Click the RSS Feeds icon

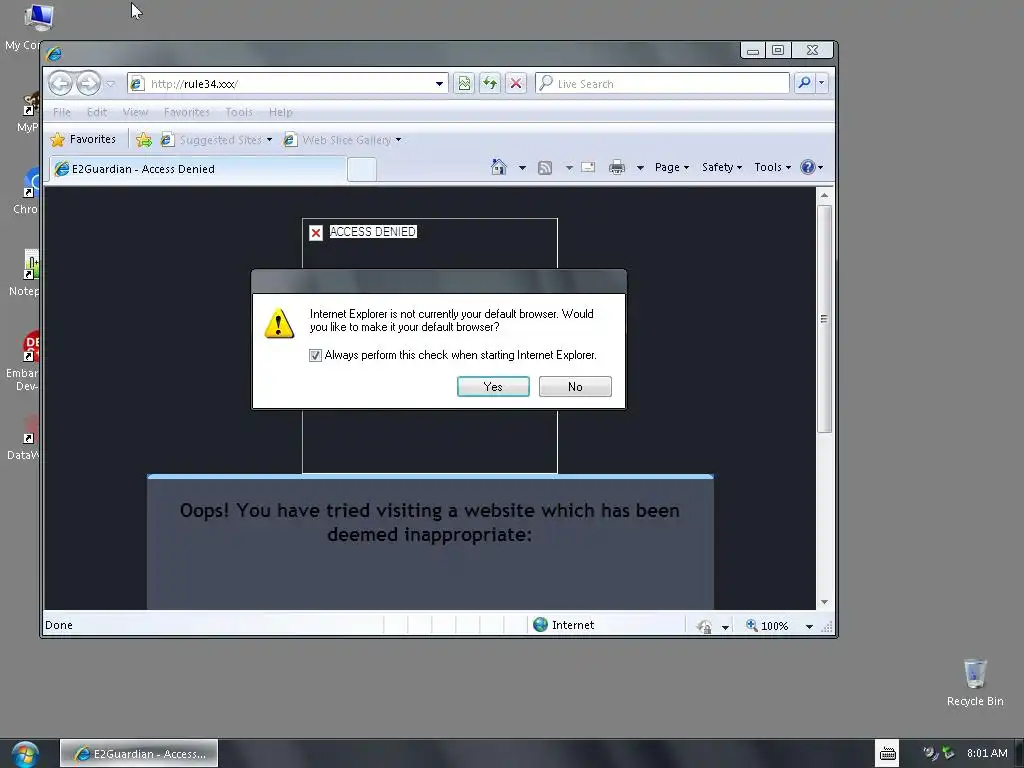coord(545,168)
